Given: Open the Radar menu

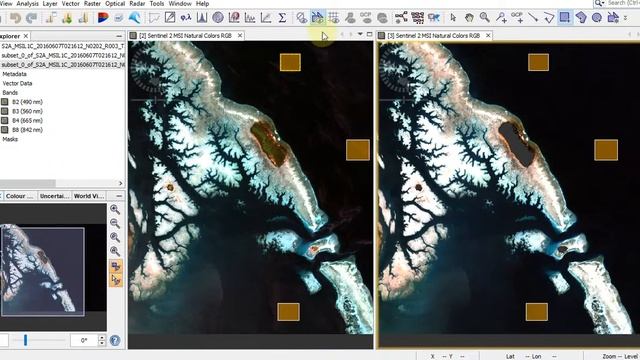Looking at the screenshot, I should 137,4.
